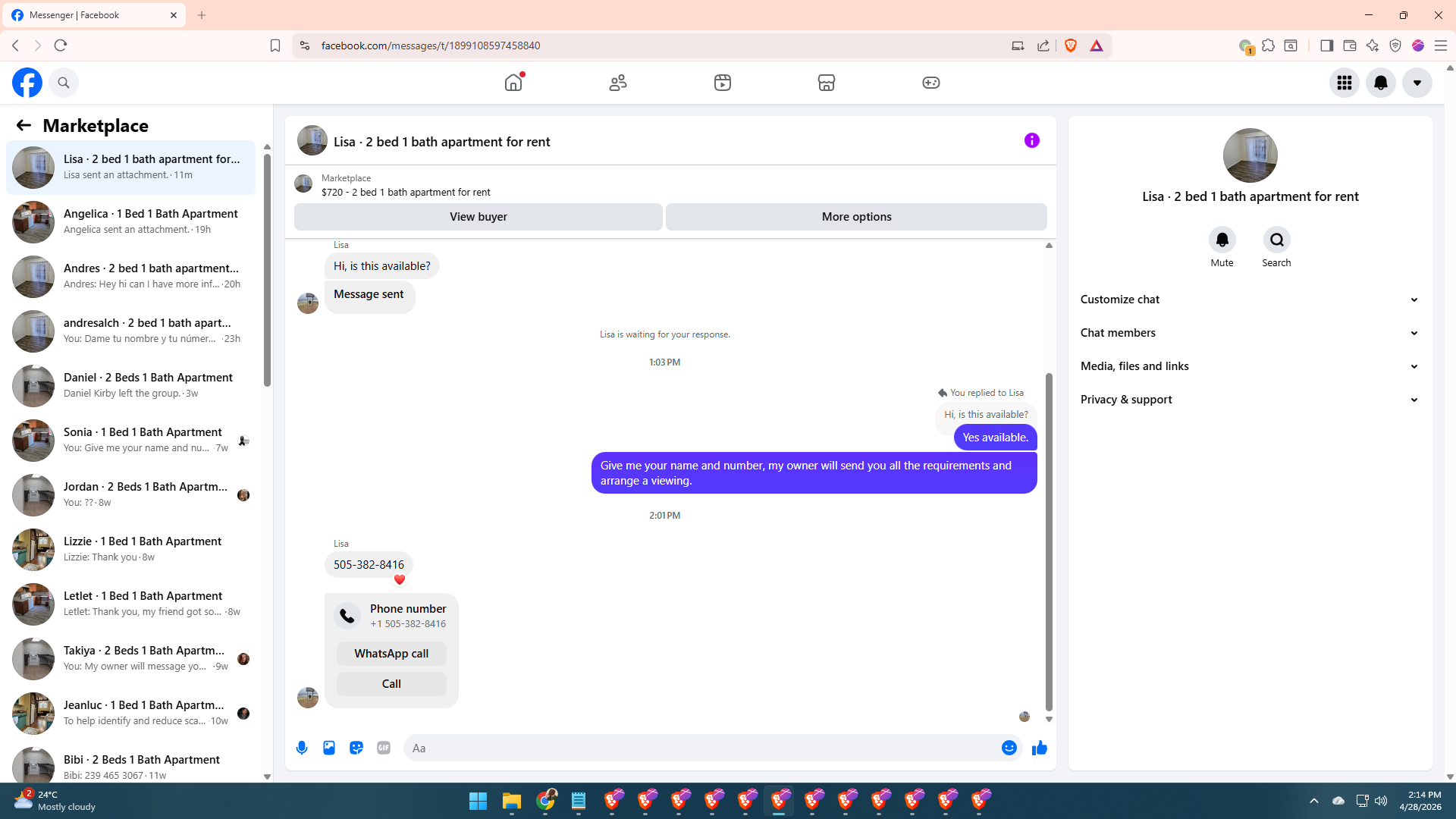1456x819 pixels.
Task: Click the chat messages vertical scrollbar
Action: coord(1049,542)
